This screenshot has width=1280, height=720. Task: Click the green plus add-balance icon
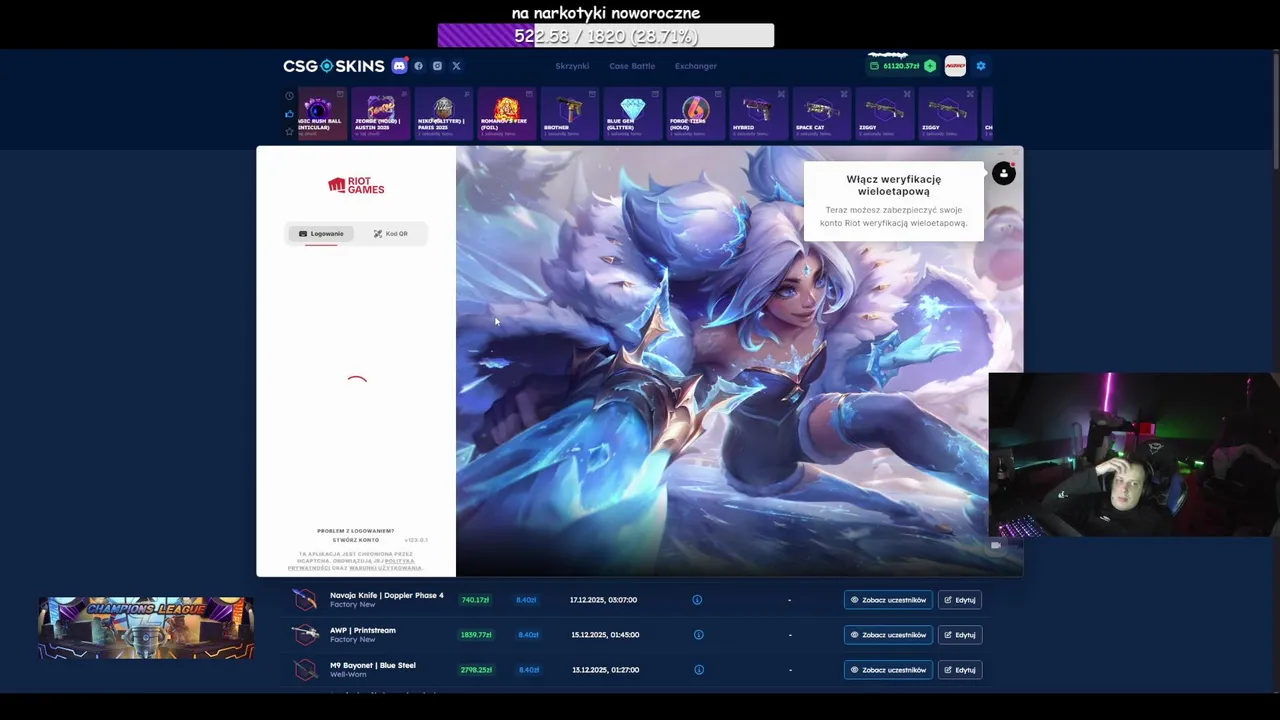[930, 66]
